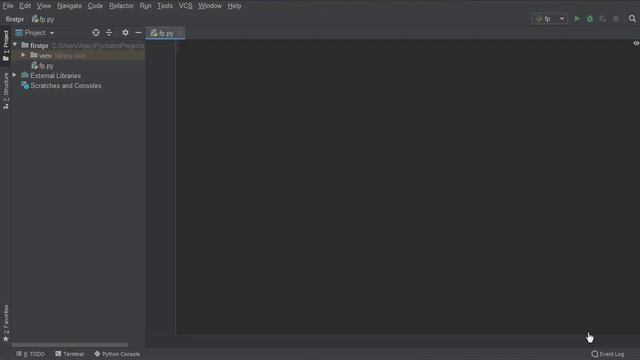Open the Python Console tool window

click(x=117, y=354)
